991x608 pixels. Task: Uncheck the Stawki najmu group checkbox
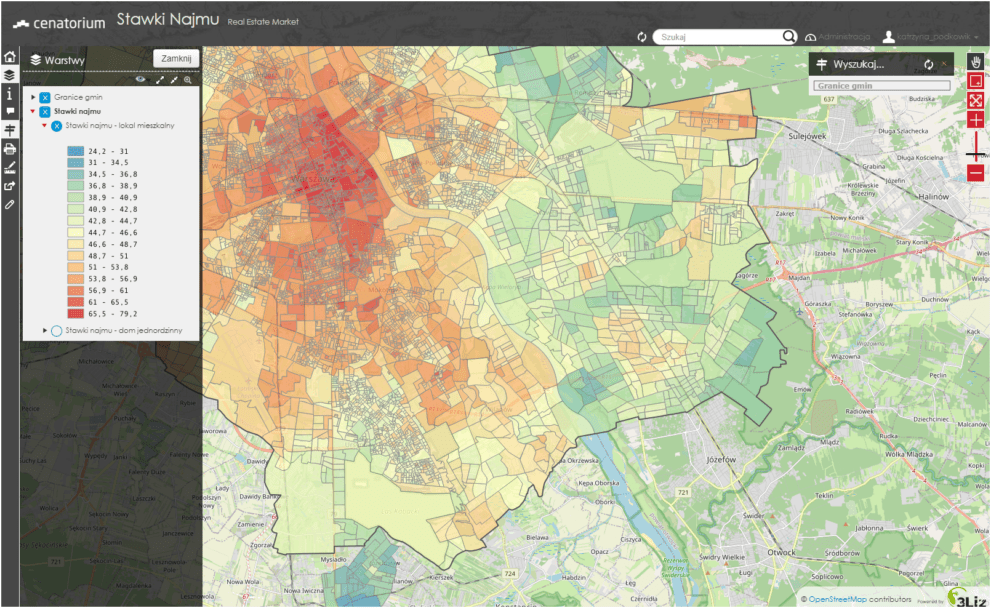[45, 112]
